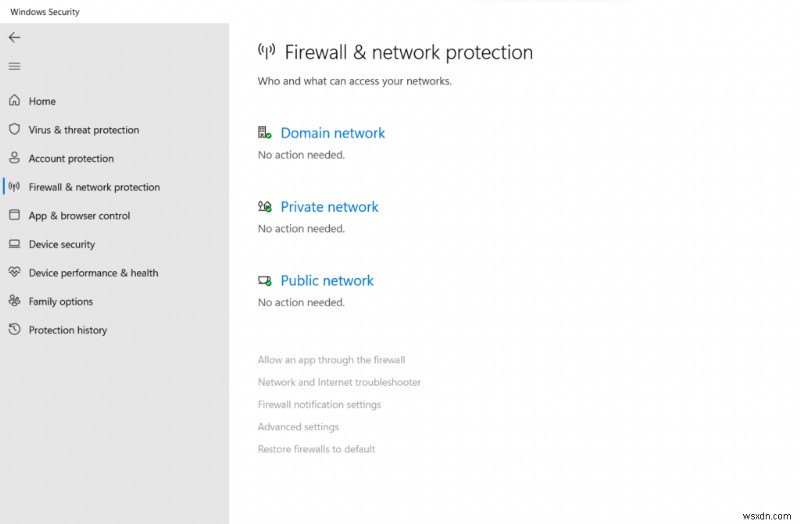Go to Protection history page
The height and width of the screenshot is (524, 800).
(x=67, y=330)
